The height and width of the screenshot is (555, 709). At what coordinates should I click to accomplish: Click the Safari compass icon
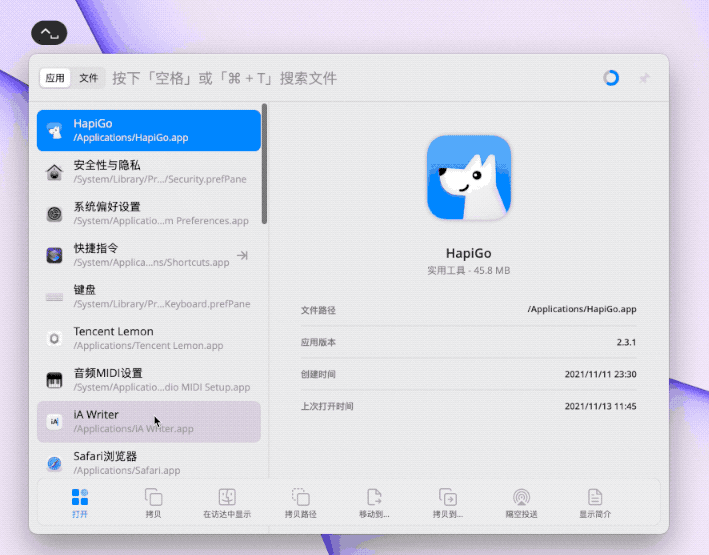pyautogui.click(x=54, y=463)
